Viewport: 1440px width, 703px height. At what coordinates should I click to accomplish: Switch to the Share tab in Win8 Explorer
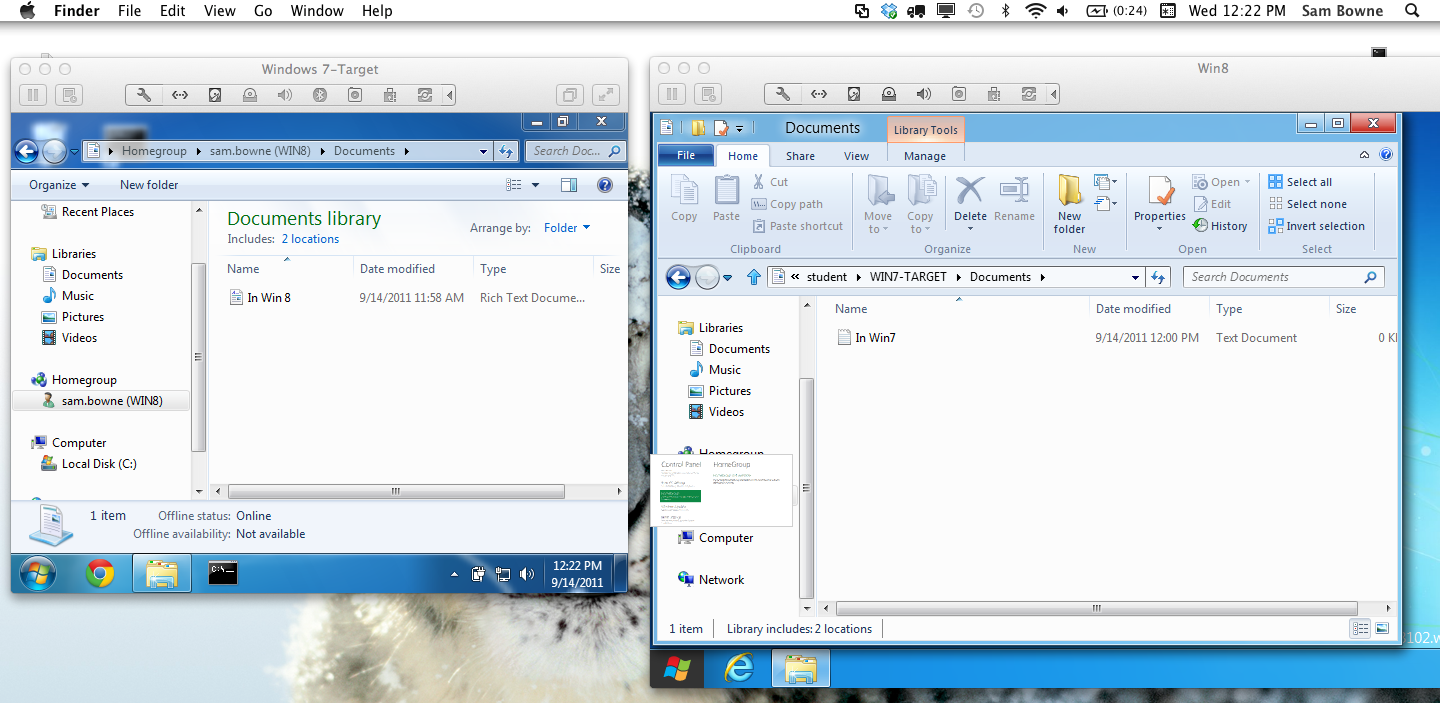[x=800, y=156]
